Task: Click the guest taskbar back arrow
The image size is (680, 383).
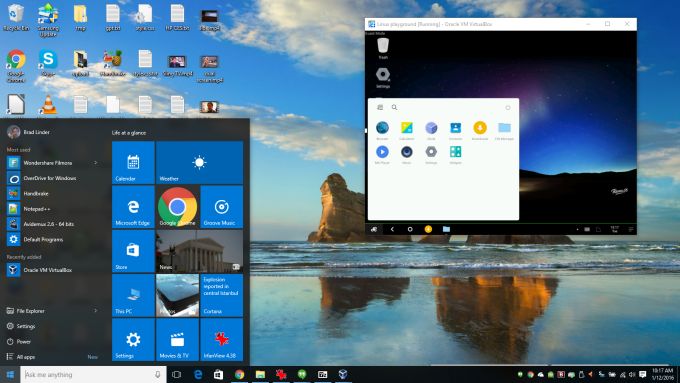Action: (x=392, y=229)
